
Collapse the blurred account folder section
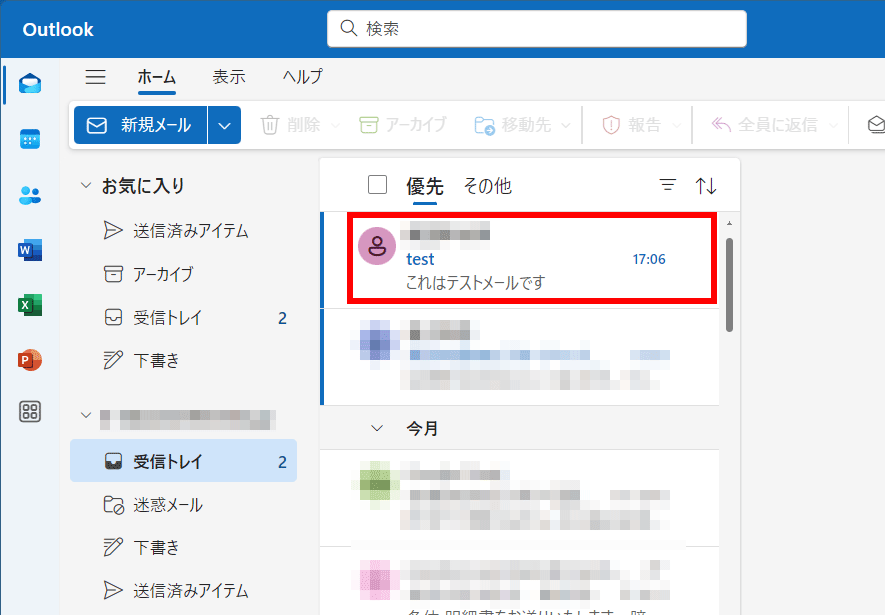(86, 415)
